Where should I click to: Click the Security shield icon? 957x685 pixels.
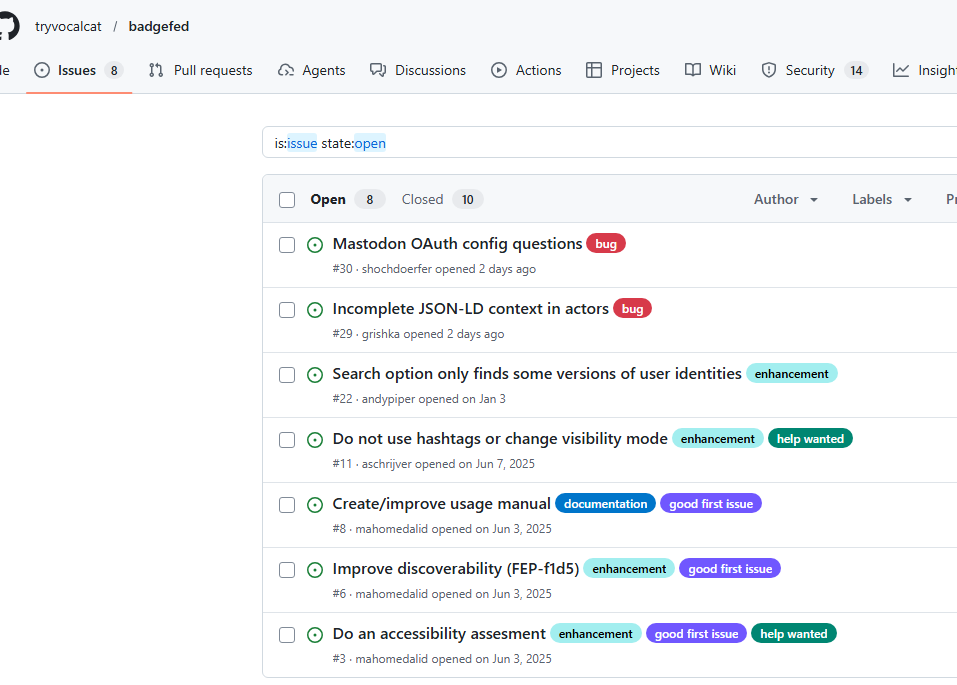click(x=769, y=70)
